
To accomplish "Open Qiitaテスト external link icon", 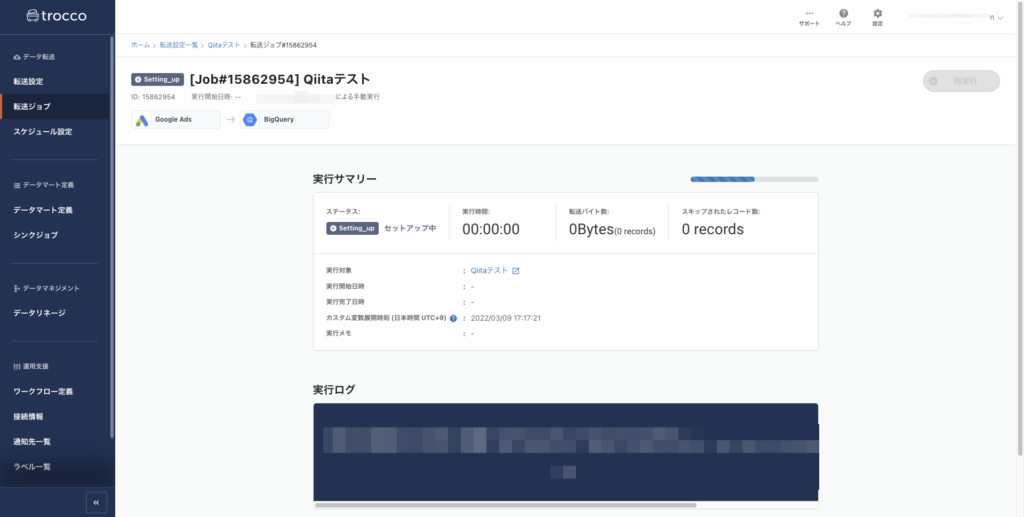I will (x=516, y=271).
